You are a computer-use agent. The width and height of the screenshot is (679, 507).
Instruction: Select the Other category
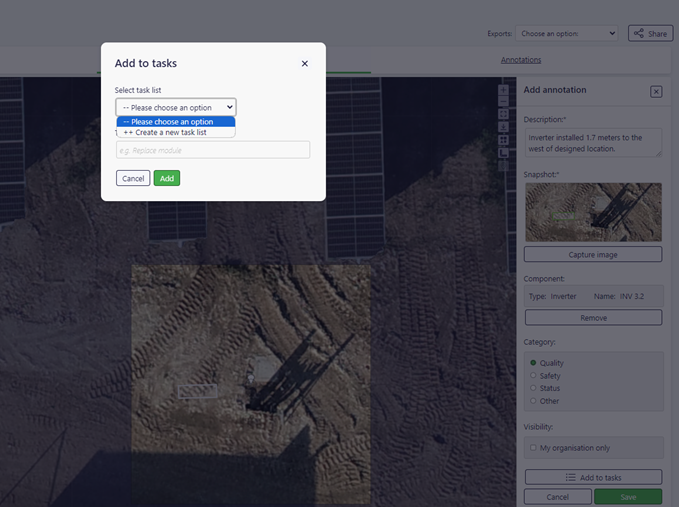pos(533,400)
